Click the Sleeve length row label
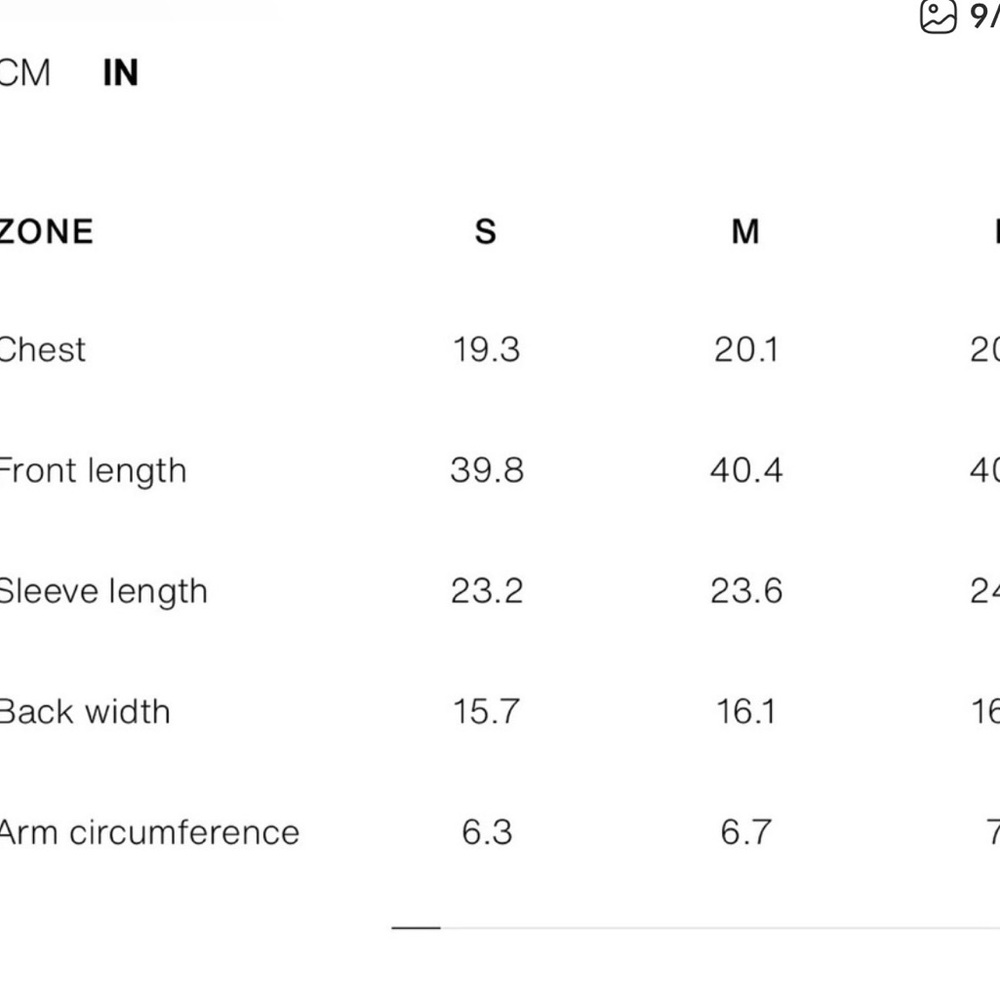The image size is (1000, 1000). click(103, 591)
